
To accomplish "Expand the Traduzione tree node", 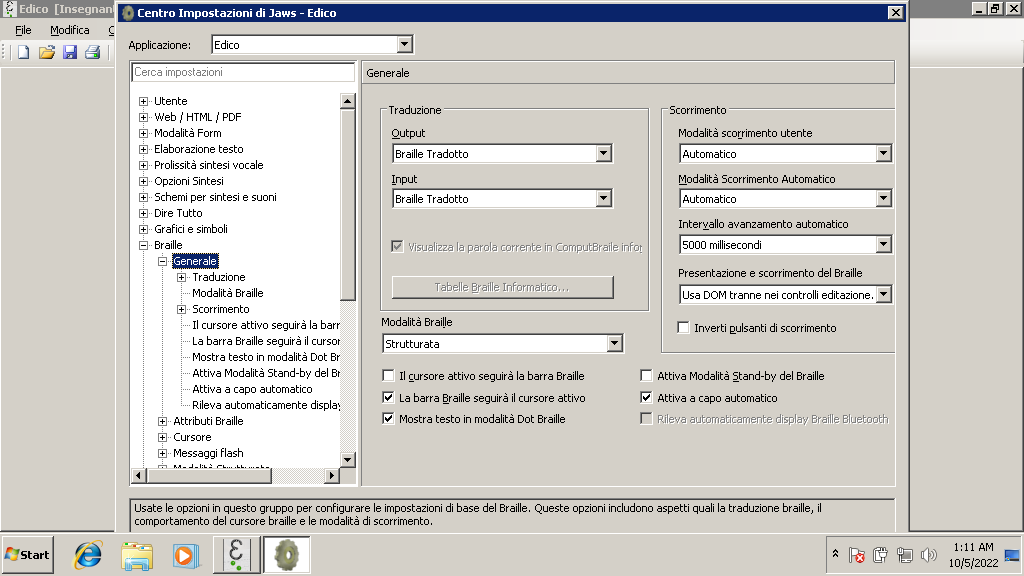I will (x=182, y=278).
